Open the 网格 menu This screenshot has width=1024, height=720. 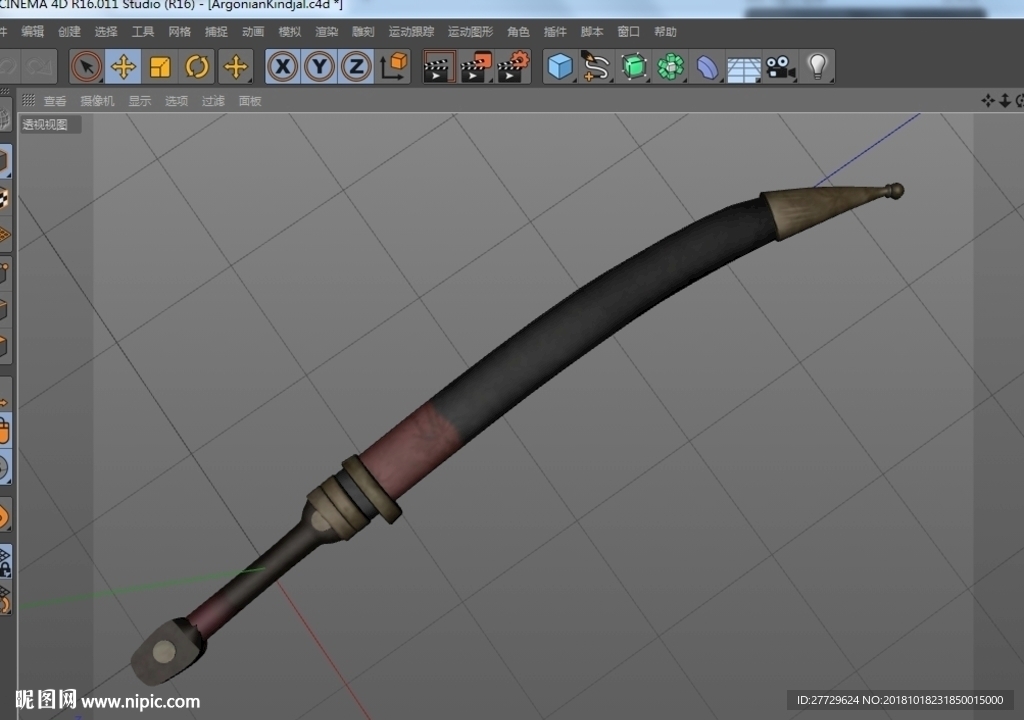[x=180, y=31]
